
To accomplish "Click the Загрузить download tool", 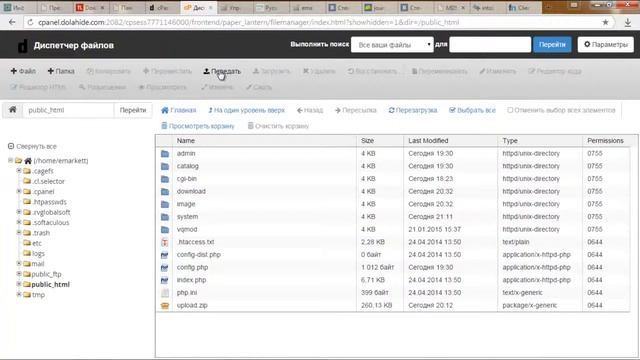I will click(x=271, y=71).
